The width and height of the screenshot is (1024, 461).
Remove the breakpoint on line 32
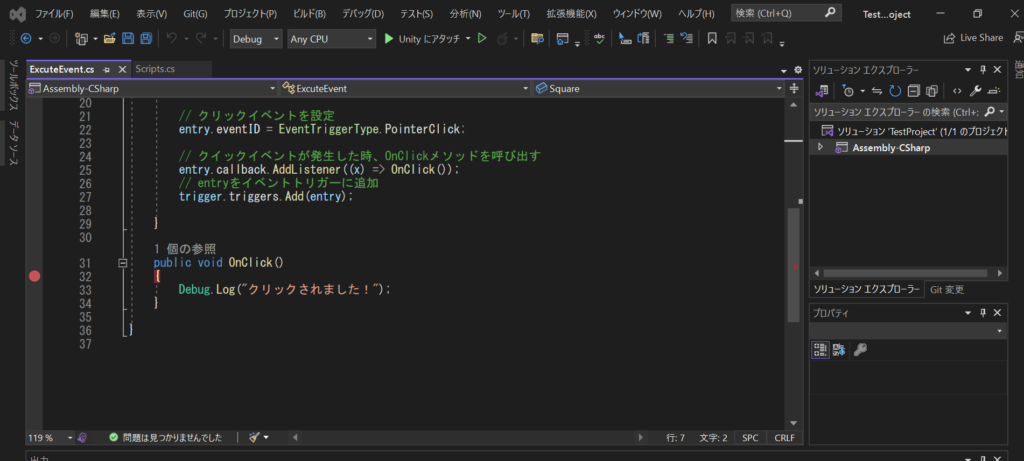[35, 276]
